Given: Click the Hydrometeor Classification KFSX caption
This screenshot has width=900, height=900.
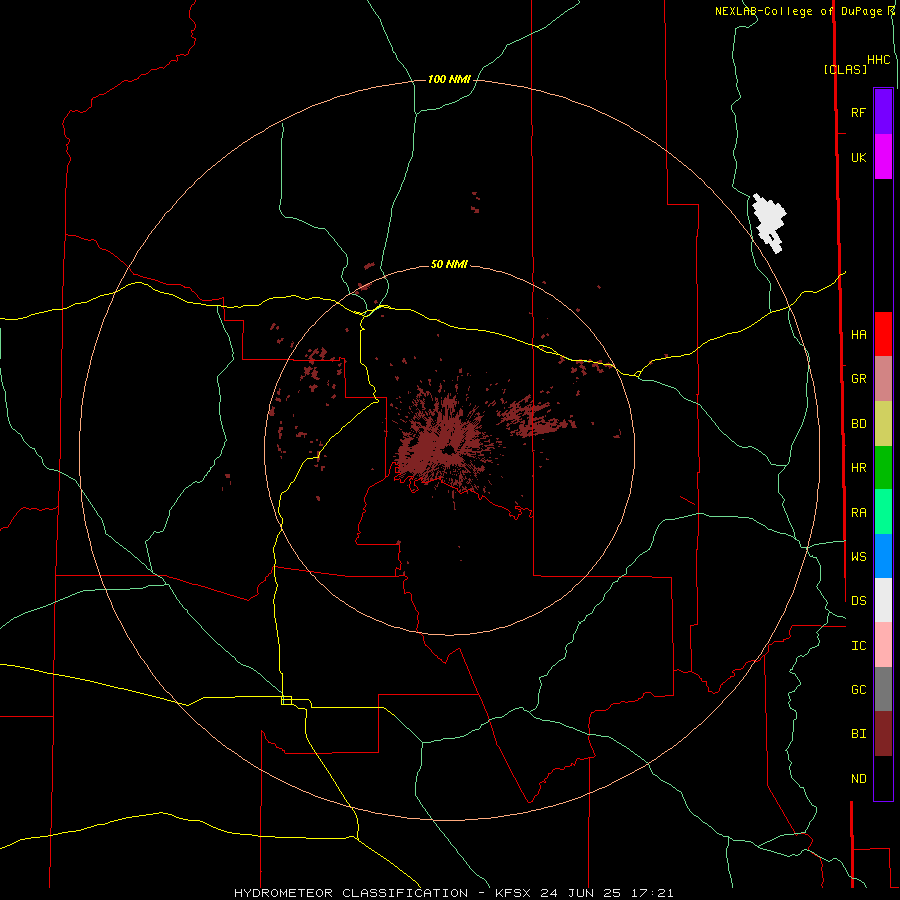Looking at the screenshot, I should pos(453,893).
